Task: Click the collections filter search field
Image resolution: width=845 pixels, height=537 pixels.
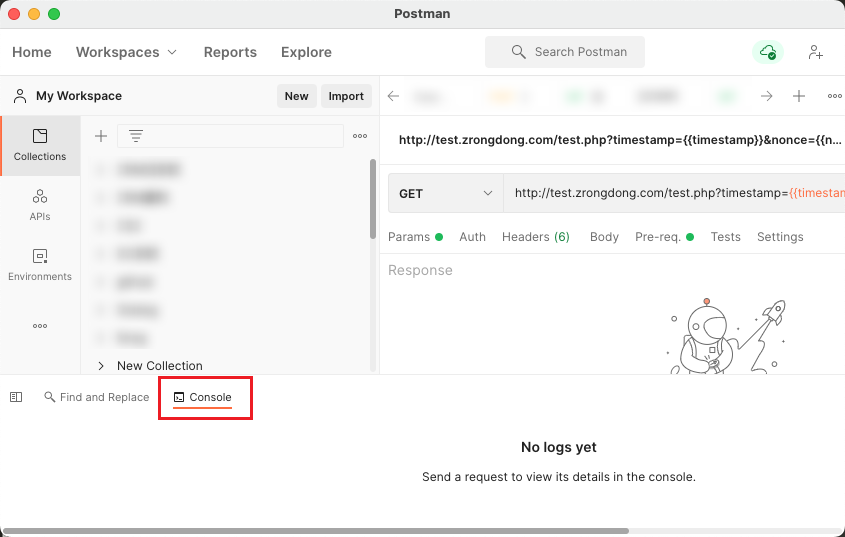Action: [x=230, y=136]
